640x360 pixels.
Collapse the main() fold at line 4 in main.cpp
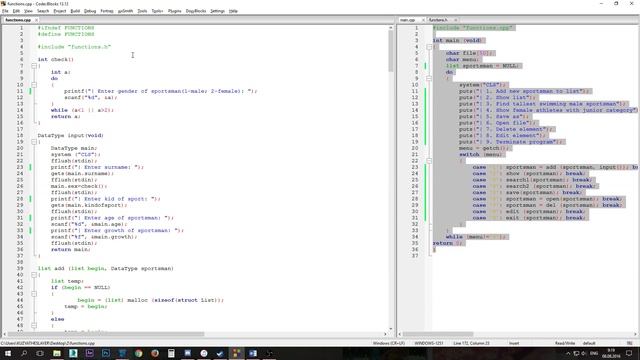point(429,47)
